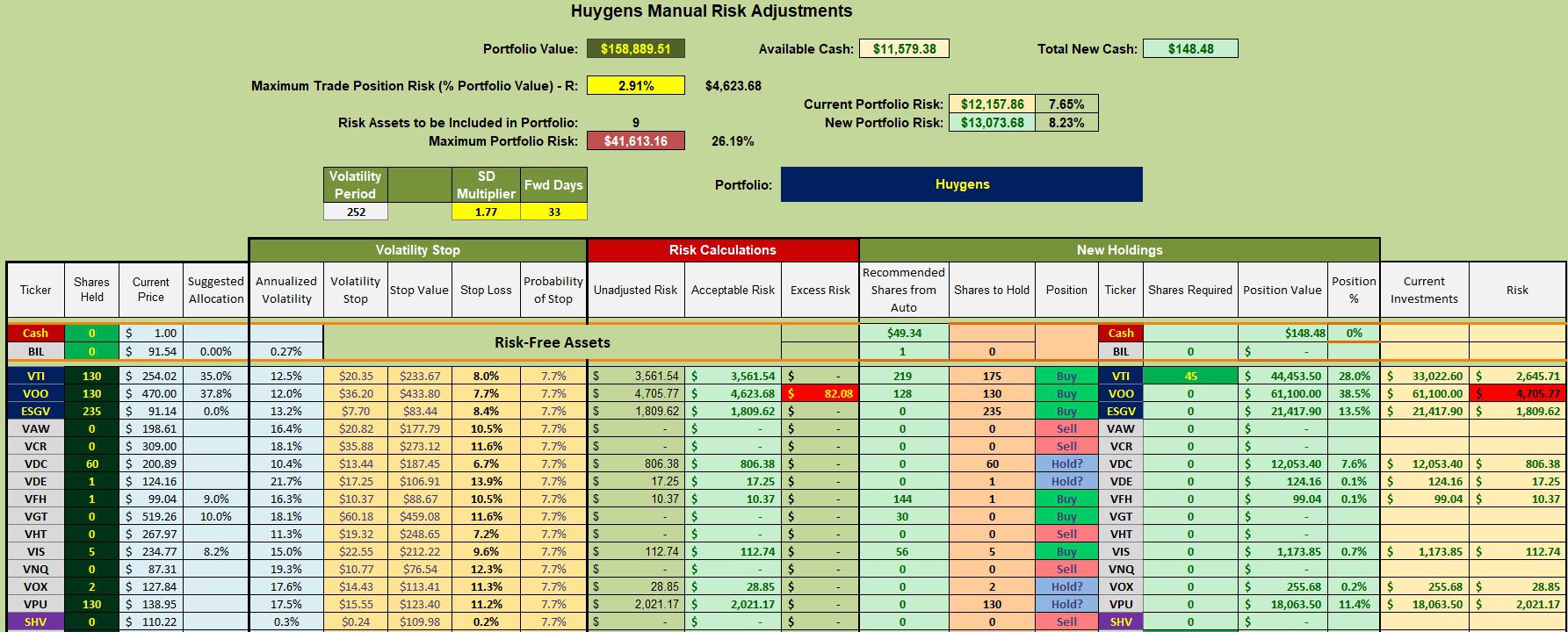The width and height of the screenshot is (1568, 632).
Task: Click the New Holdings section header
Action: (1119, 250)
